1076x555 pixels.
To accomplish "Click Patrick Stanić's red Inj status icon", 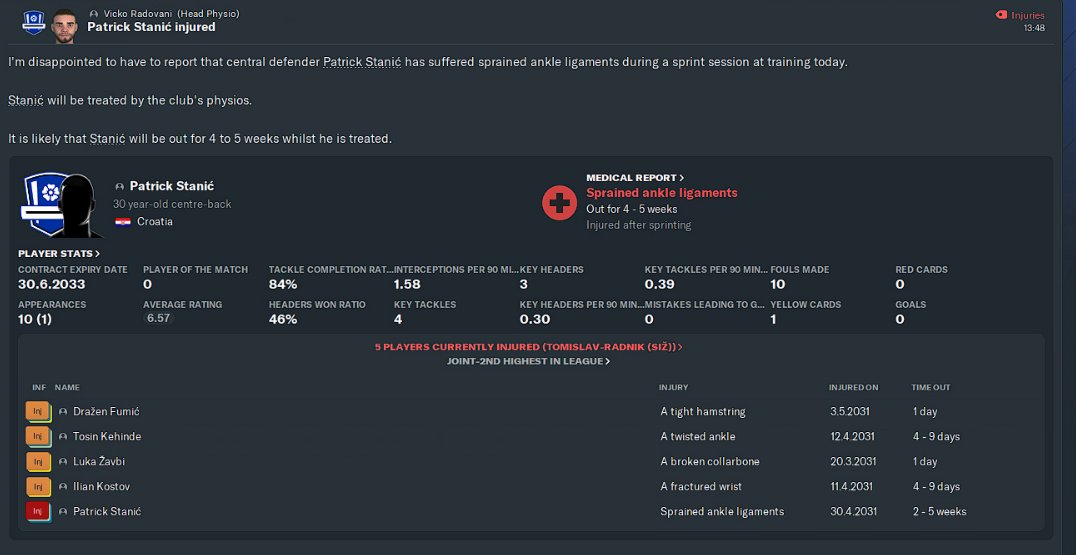I will 38,511.
